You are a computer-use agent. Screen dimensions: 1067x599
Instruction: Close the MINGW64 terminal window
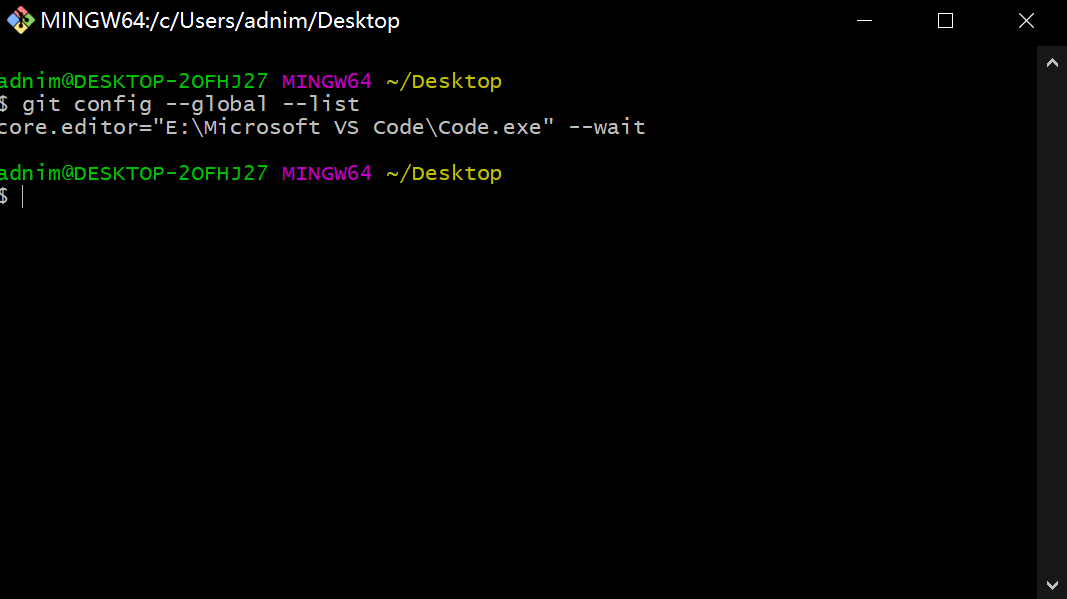click(1026, 20)
